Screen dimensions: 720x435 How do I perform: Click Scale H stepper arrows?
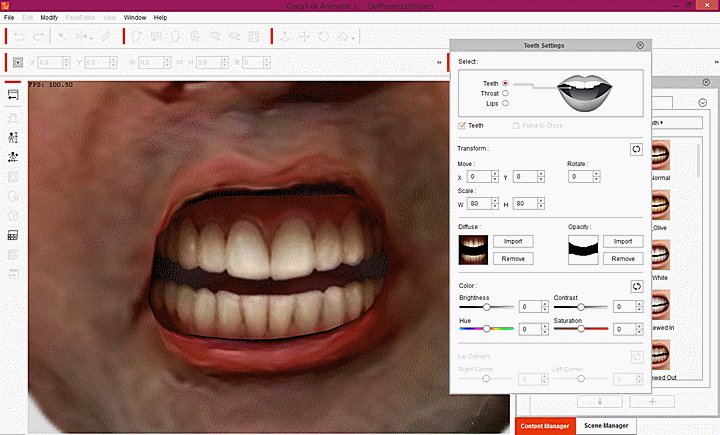point(541,203)
